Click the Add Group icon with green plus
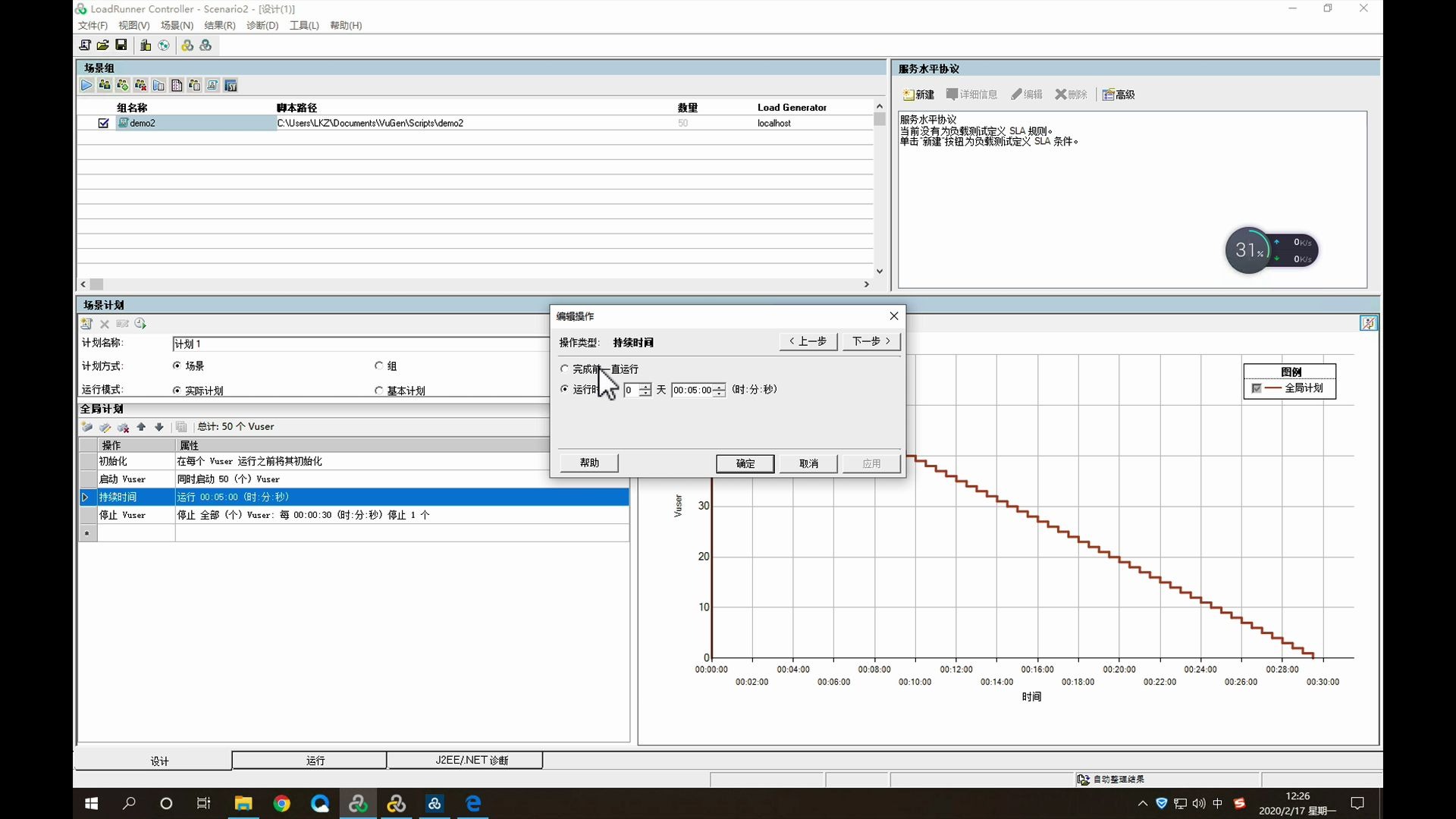This screenshot has width=1456, height=819. pyautogui.click(x=122, y=86)
